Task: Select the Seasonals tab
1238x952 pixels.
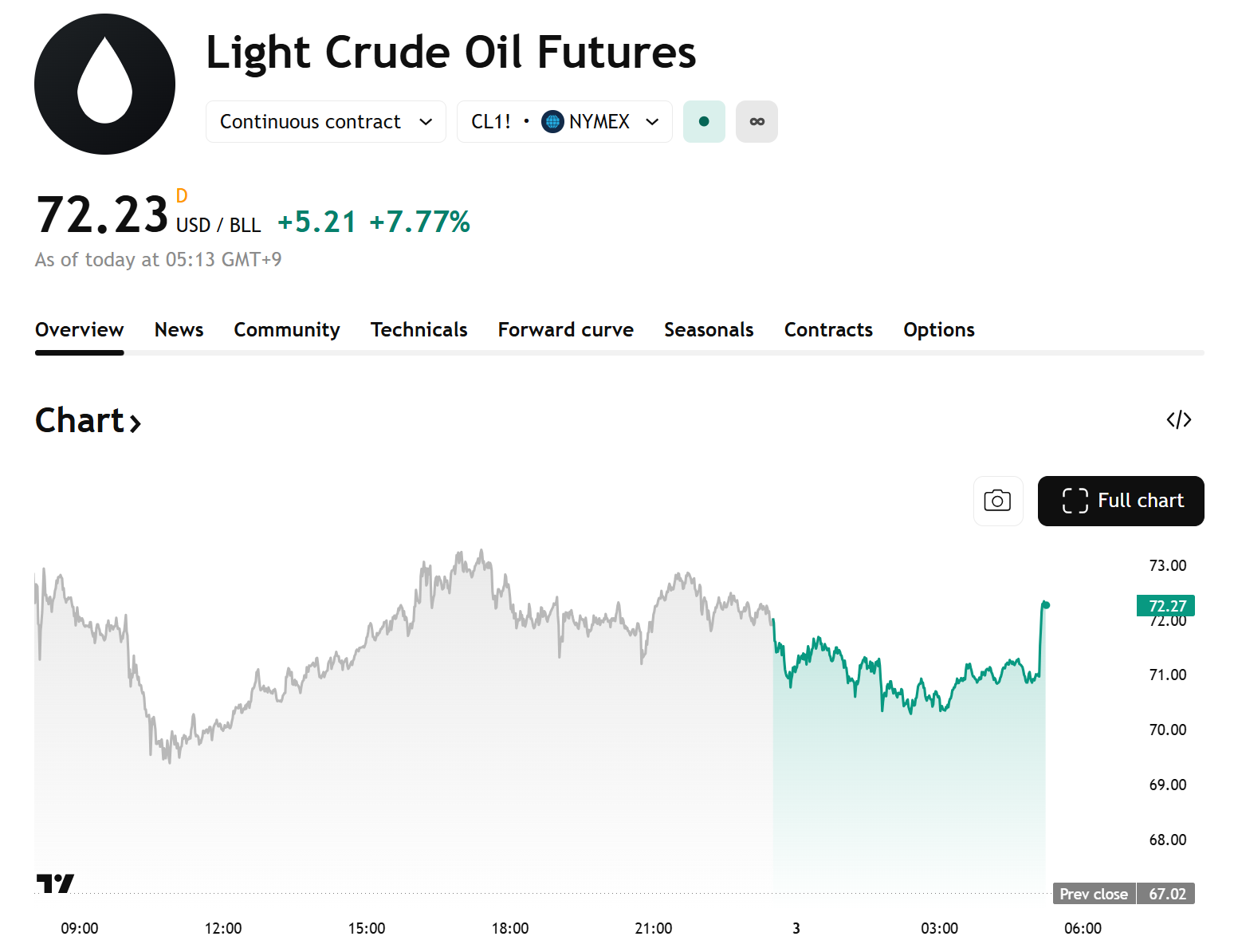Action: 709,330
